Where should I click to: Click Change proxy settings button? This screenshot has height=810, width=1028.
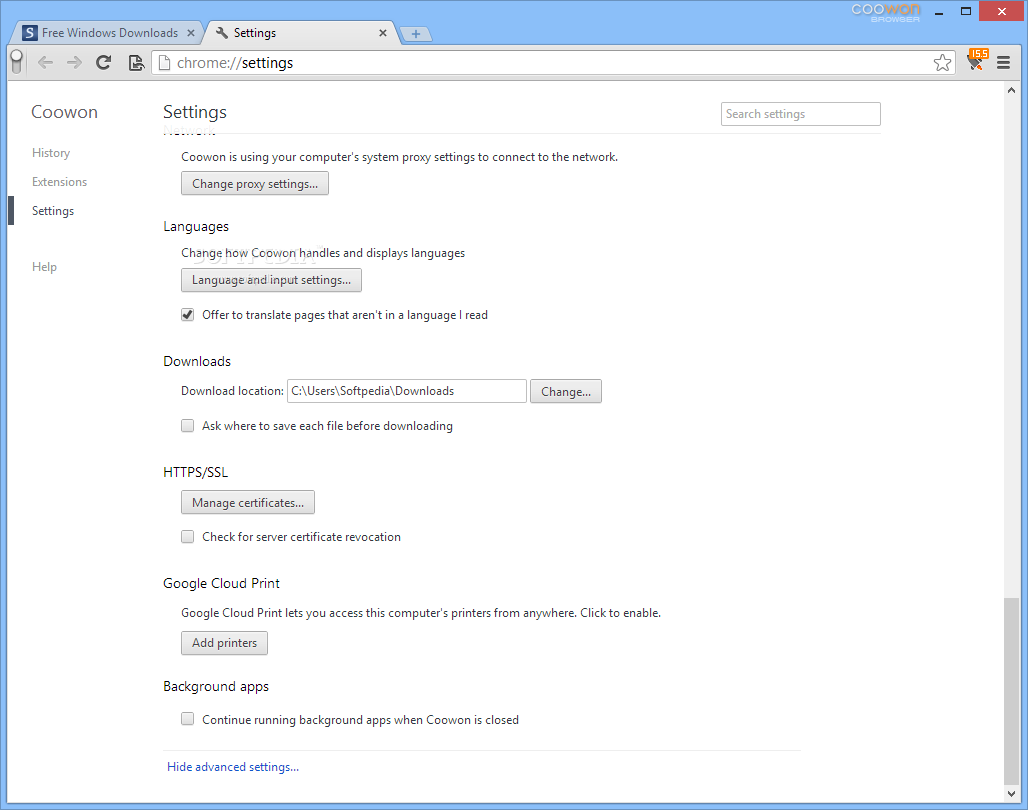[x=254, y=184]
